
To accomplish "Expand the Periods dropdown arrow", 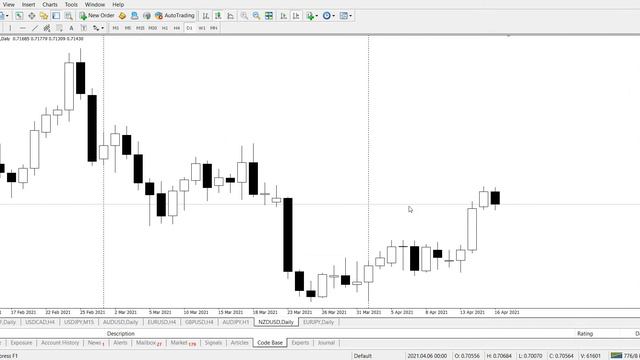I will pyautogui.click(x=333, y=16).
